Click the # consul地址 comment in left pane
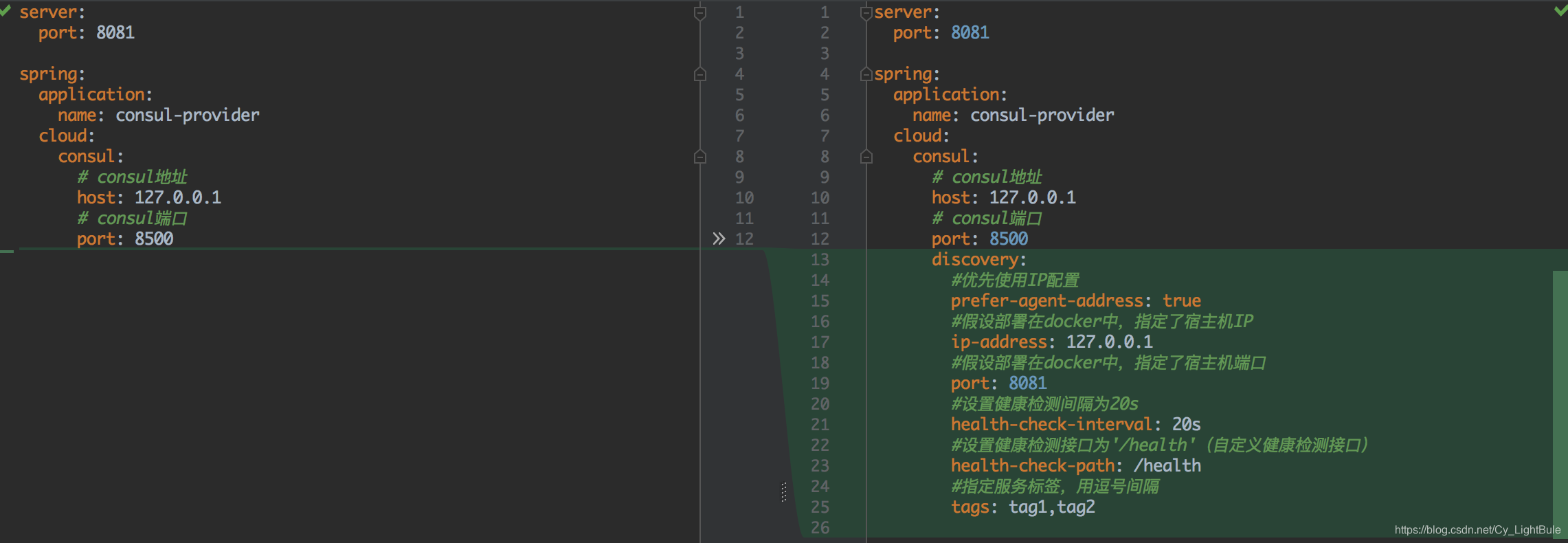 click(x=132, y=177)
